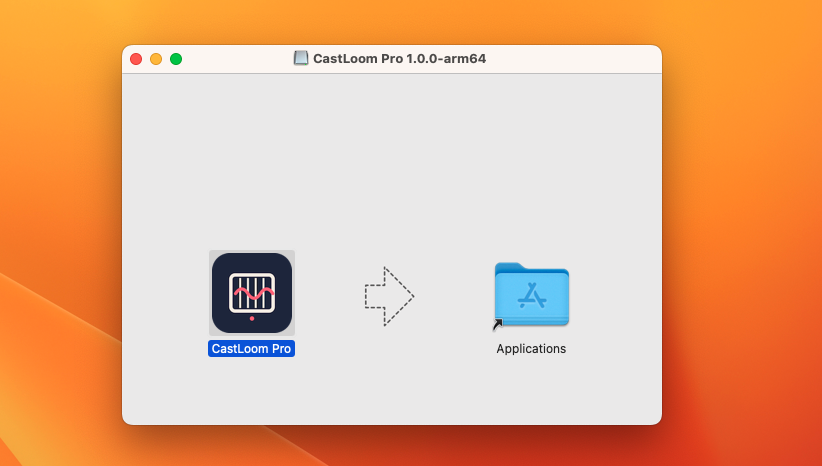The height and width of the screenshot is (466, 822).
Task: Click the Applications folder name label
Action: pos(531,349)
